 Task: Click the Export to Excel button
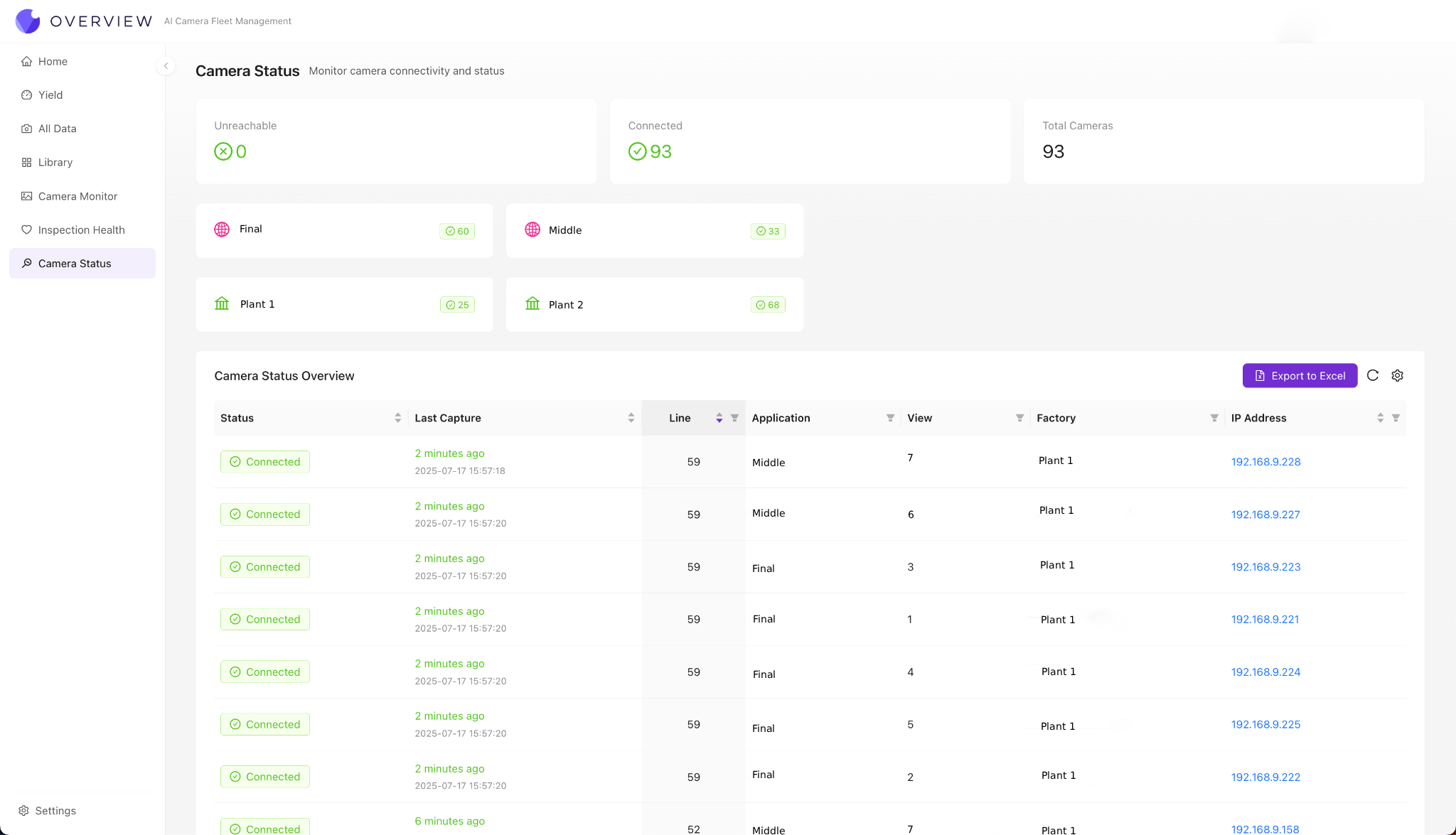[1300, 375]
